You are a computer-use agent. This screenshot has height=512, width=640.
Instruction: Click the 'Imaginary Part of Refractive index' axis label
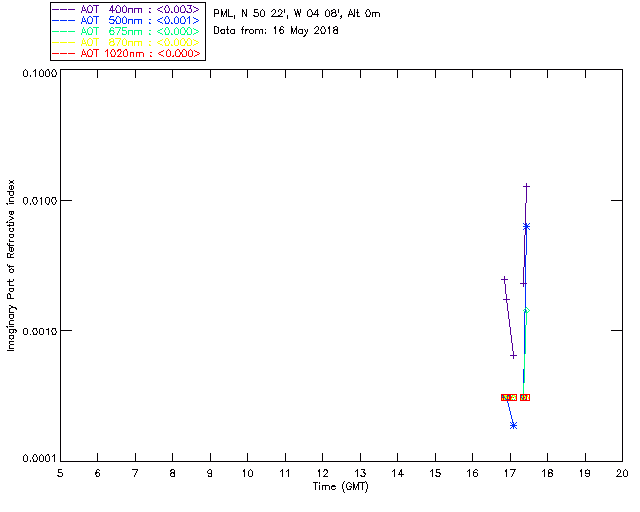coord(11,265)
